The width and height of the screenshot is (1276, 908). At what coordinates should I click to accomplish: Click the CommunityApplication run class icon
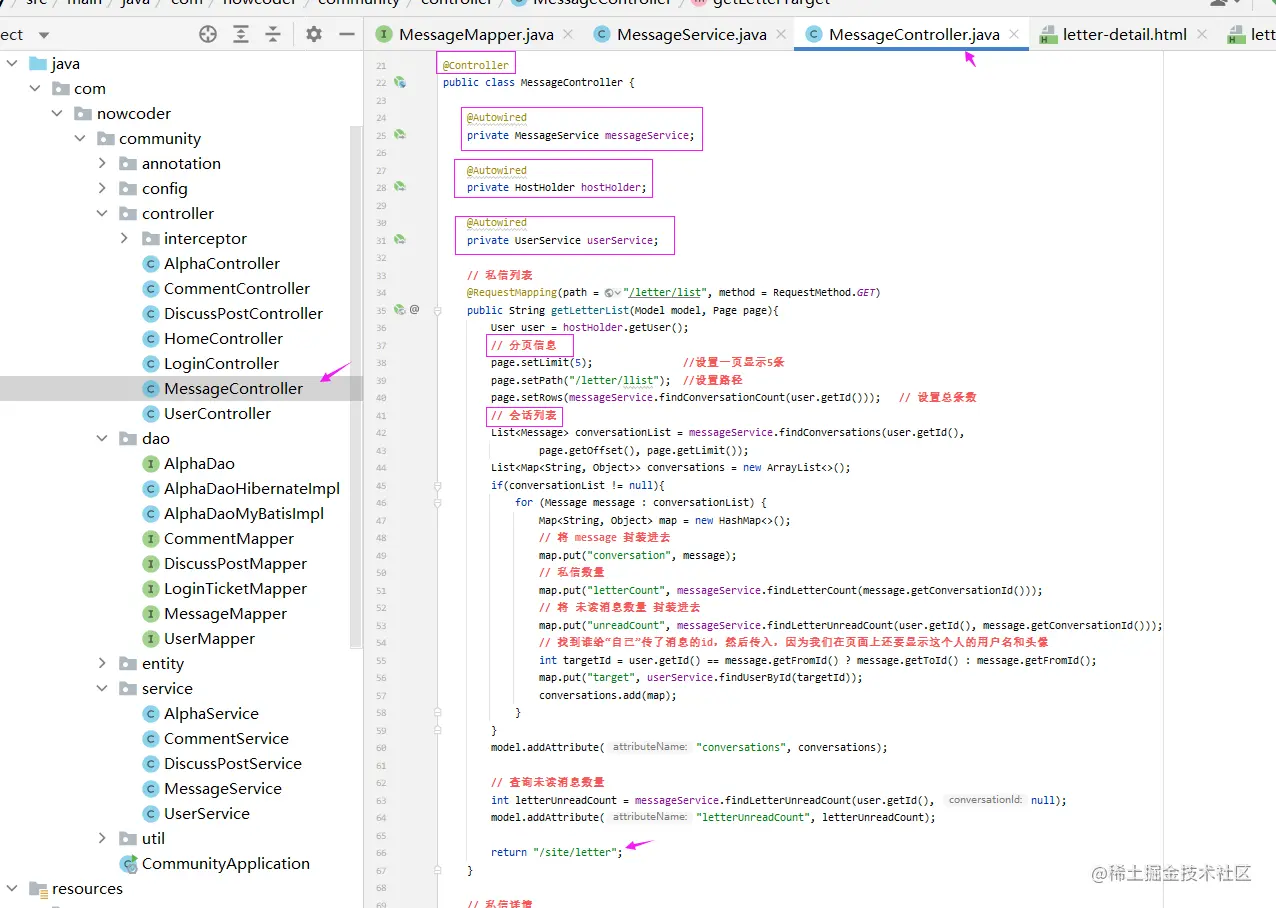128,864
